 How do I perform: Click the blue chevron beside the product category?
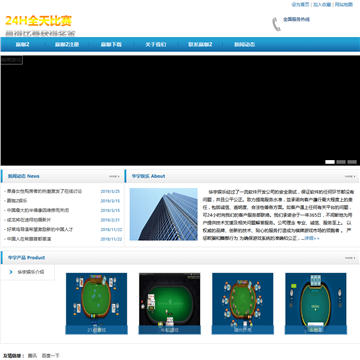[x=11, y=272]
